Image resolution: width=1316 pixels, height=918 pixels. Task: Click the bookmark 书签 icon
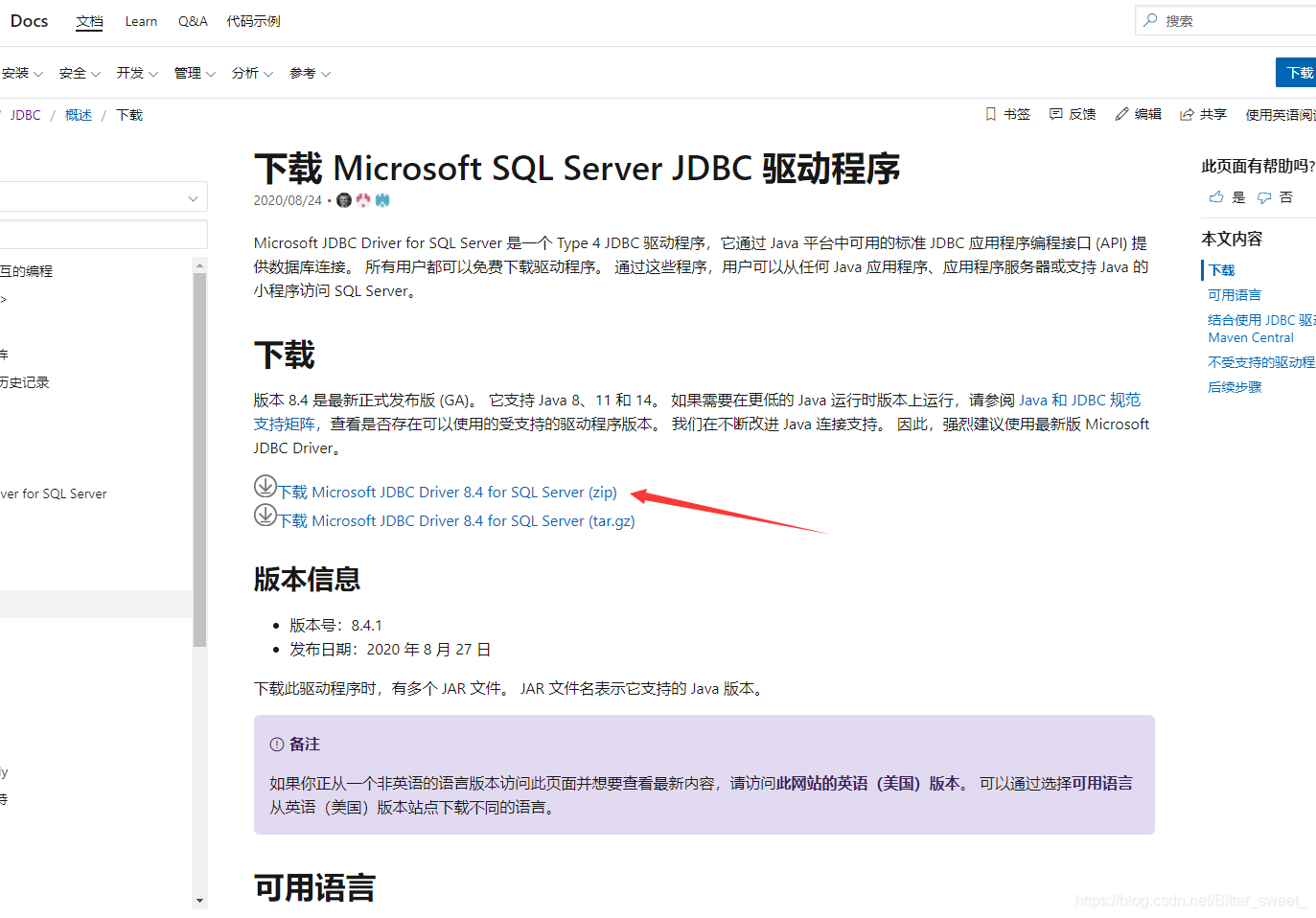(991, 114)
